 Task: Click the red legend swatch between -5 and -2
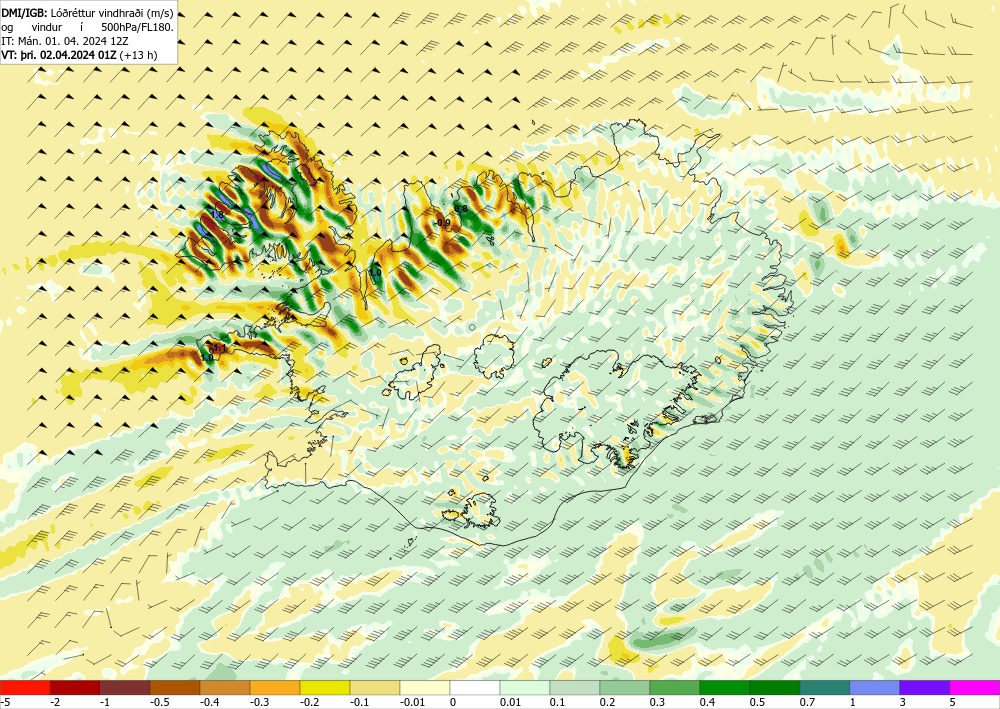tap(25, 688)
